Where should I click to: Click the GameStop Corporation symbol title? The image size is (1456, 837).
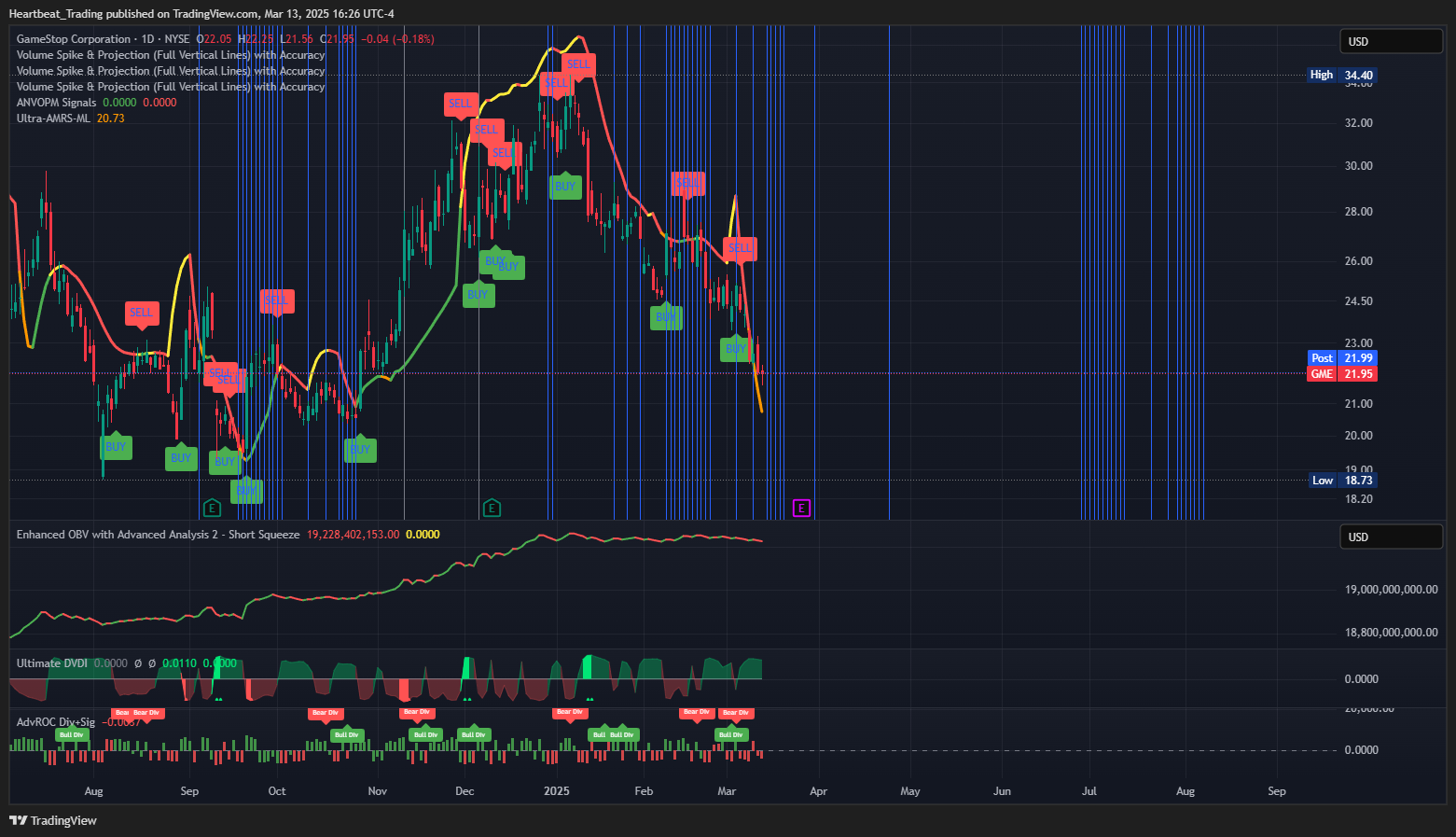[x=74, y=39]
